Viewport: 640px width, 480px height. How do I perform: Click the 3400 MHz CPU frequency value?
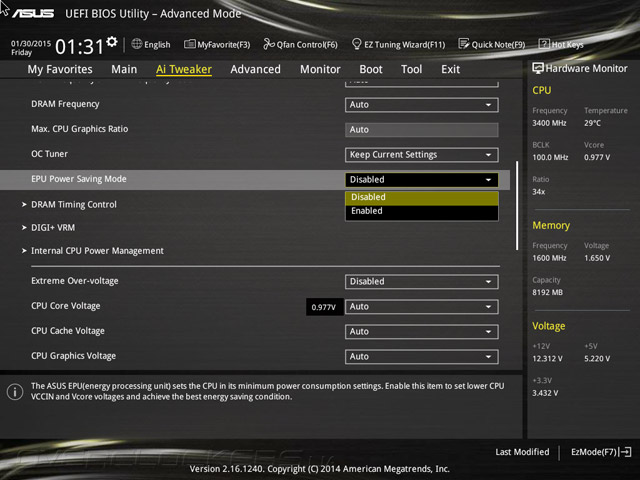[x=549, y=123]
